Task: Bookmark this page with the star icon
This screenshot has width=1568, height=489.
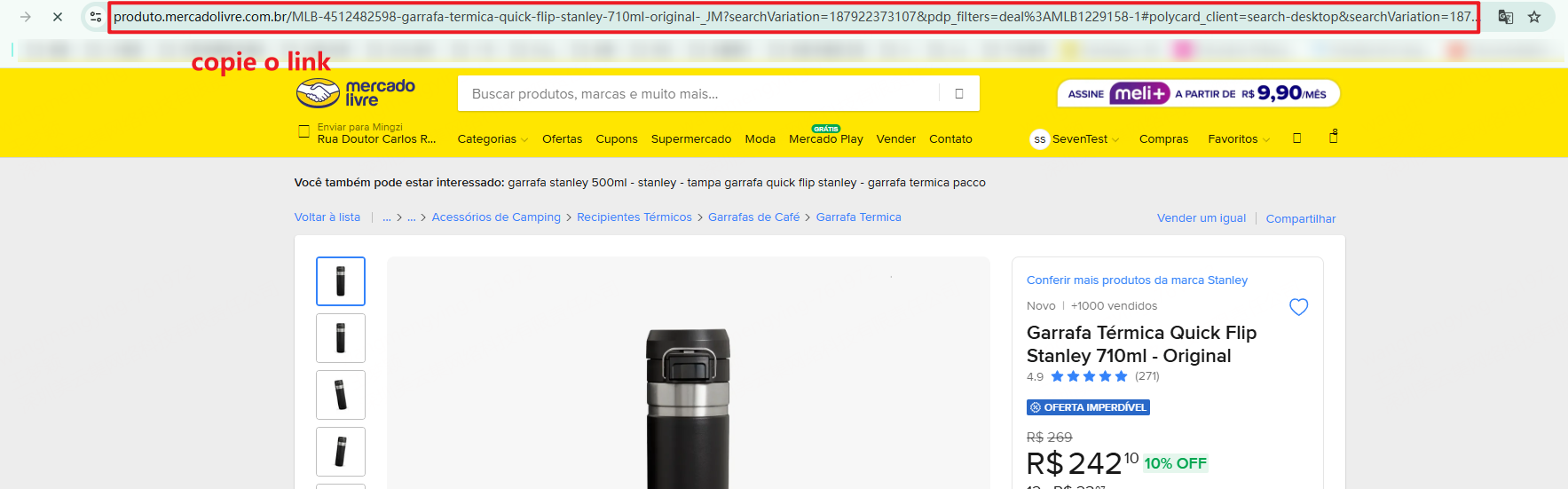Action: (x=1534, y=17)
